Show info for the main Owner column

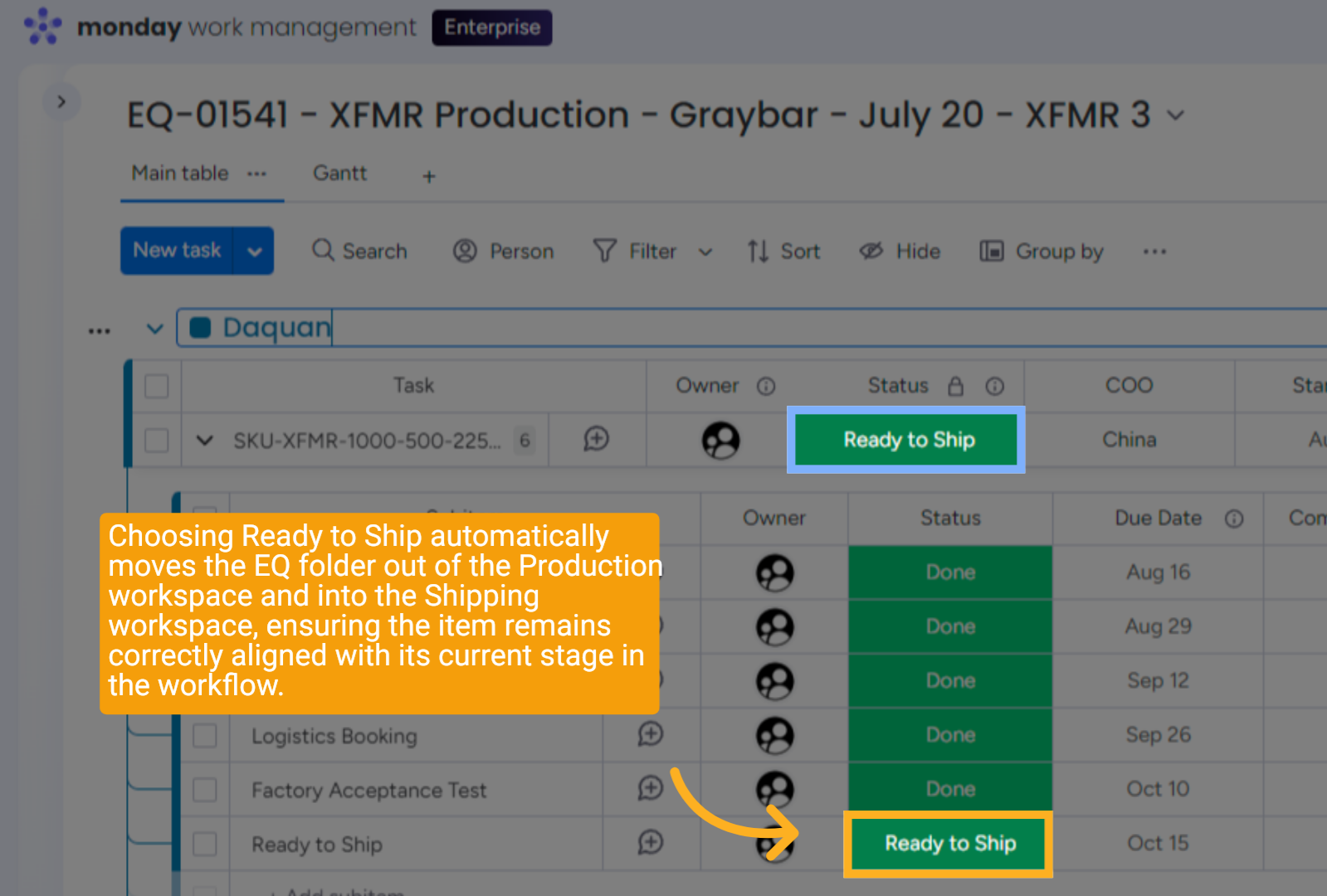pos(766,386)
